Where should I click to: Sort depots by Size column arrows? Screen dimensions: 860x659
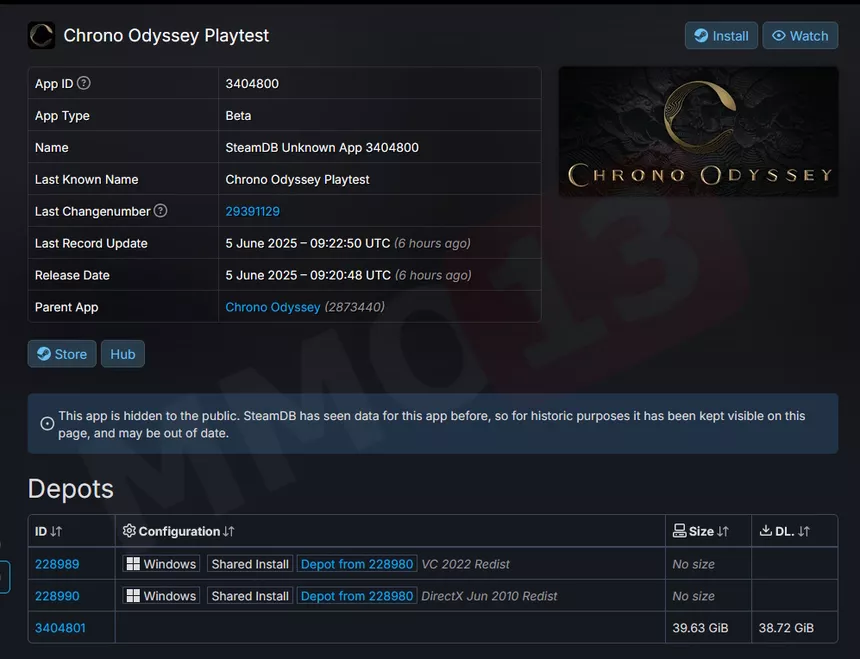click(x=723, y=531)
